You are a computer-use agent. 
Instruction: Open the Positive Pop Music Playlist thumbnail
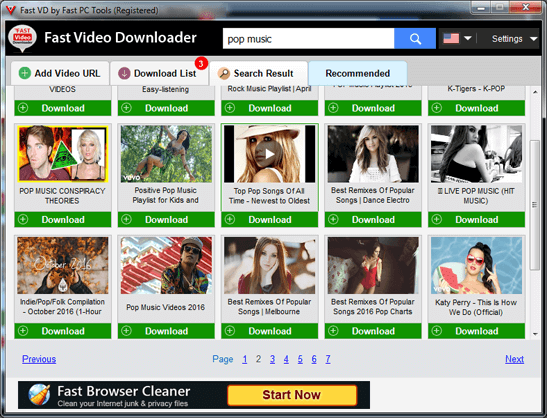[x=166, y=154]
